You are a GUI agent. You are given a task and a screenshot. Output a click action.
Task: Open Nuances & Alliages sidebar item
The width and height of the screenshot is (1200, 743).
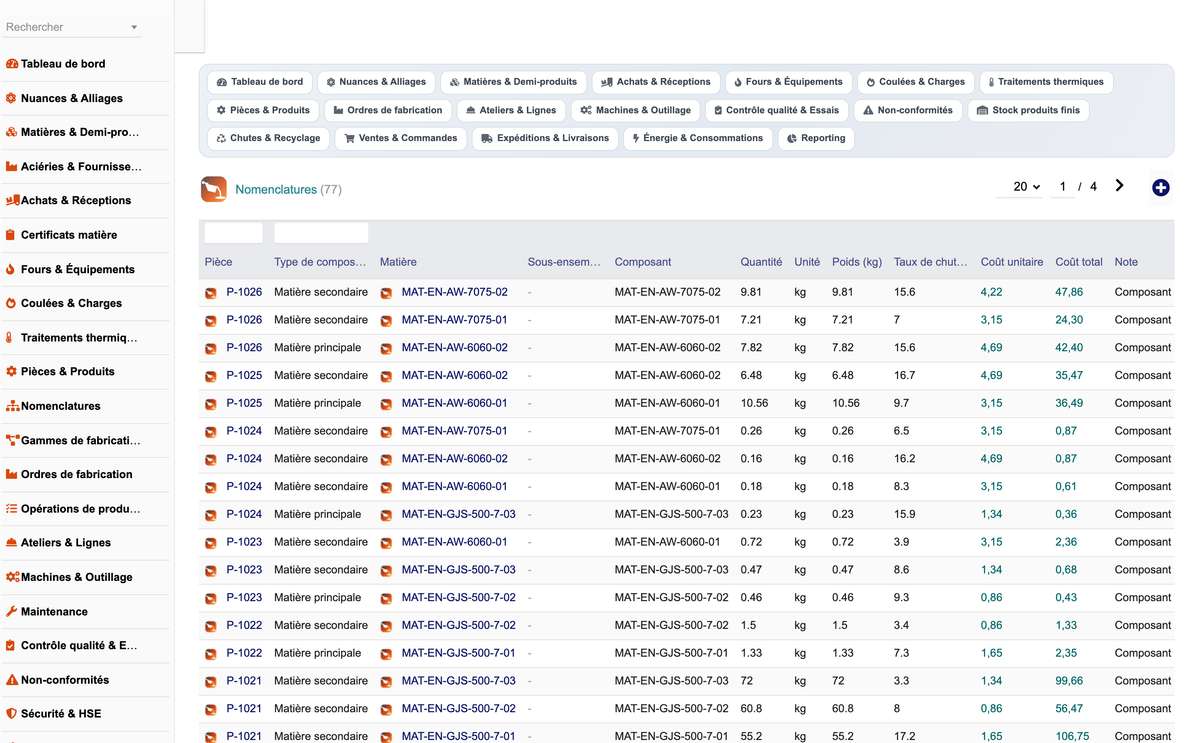[x=72, y=98]
